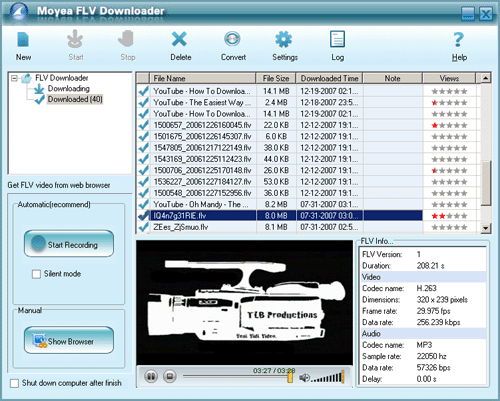Open the Log viewer icon

(x=337, y=39)
